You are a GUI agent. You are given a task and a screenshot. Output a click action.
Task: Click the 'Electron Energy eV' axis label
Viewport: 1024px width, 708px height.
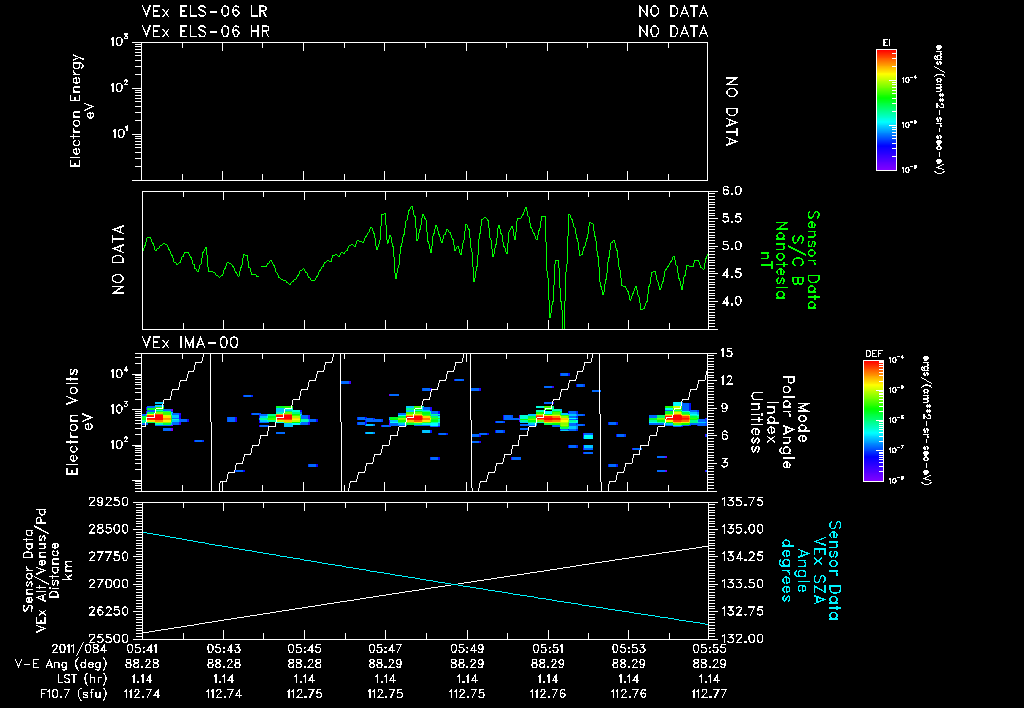tap(82, 111)
